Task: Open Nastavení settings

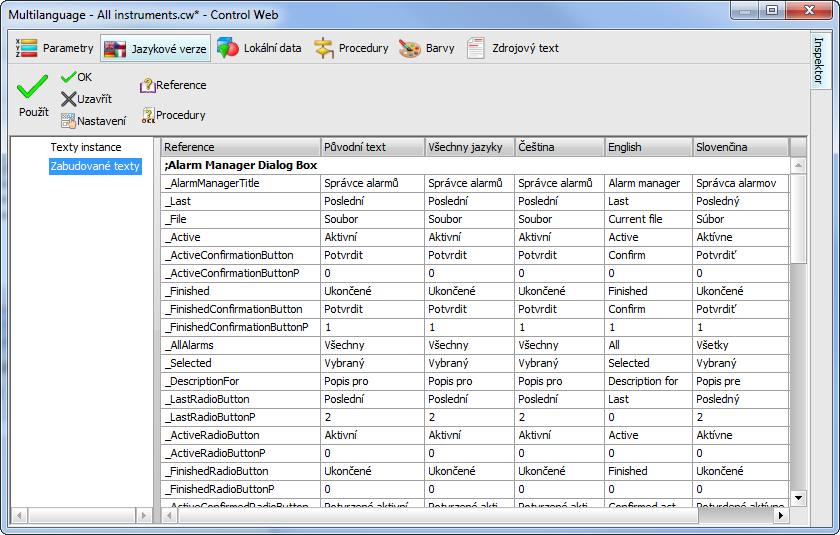Action: [x=93, y=121]
